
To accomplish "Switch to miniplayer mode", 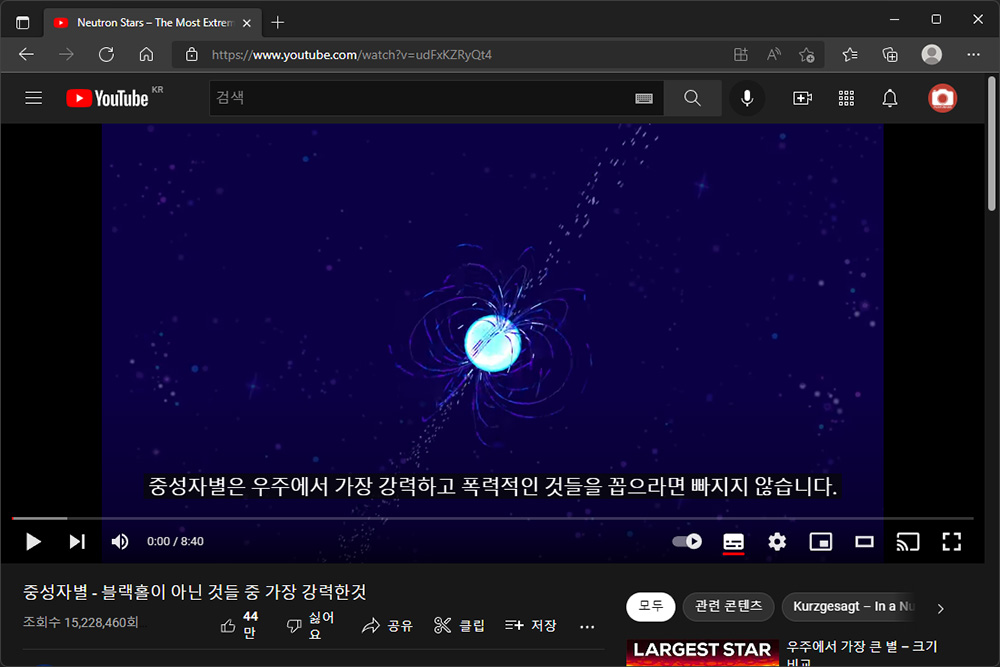I will point(821,541).
